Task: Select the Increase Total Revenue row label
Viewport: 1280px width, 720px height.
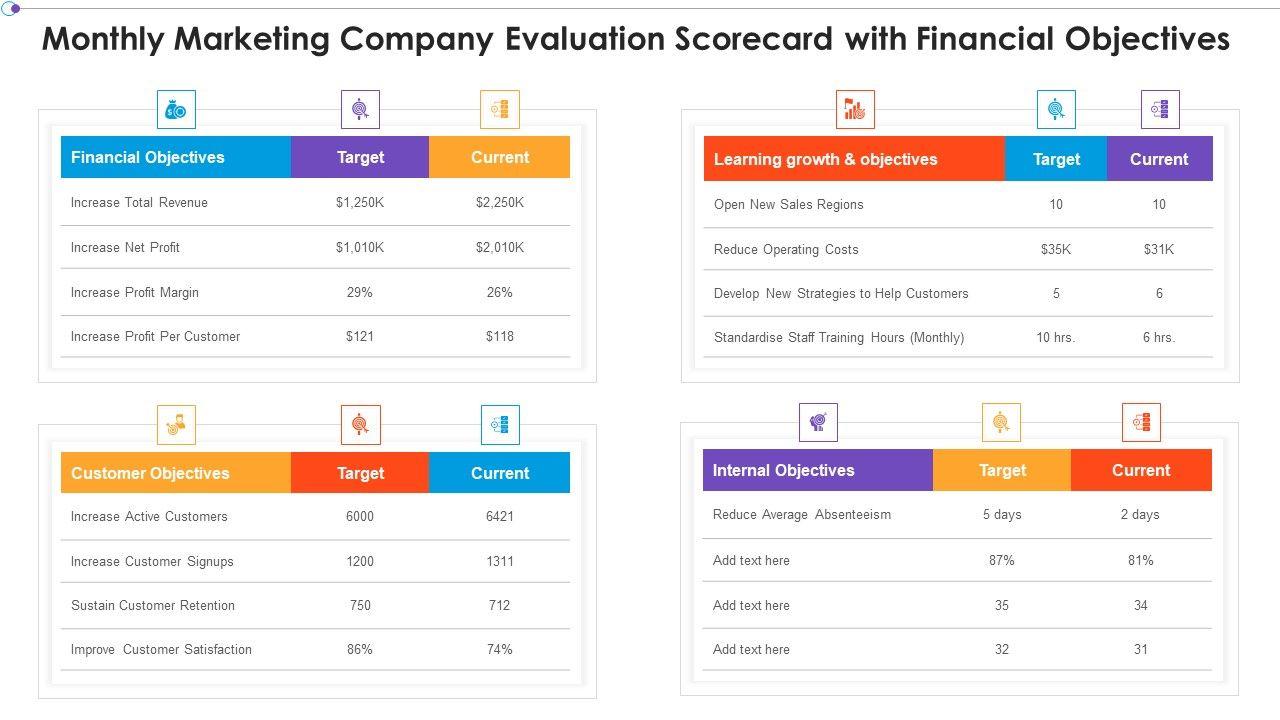Action: tap(139, 203)
